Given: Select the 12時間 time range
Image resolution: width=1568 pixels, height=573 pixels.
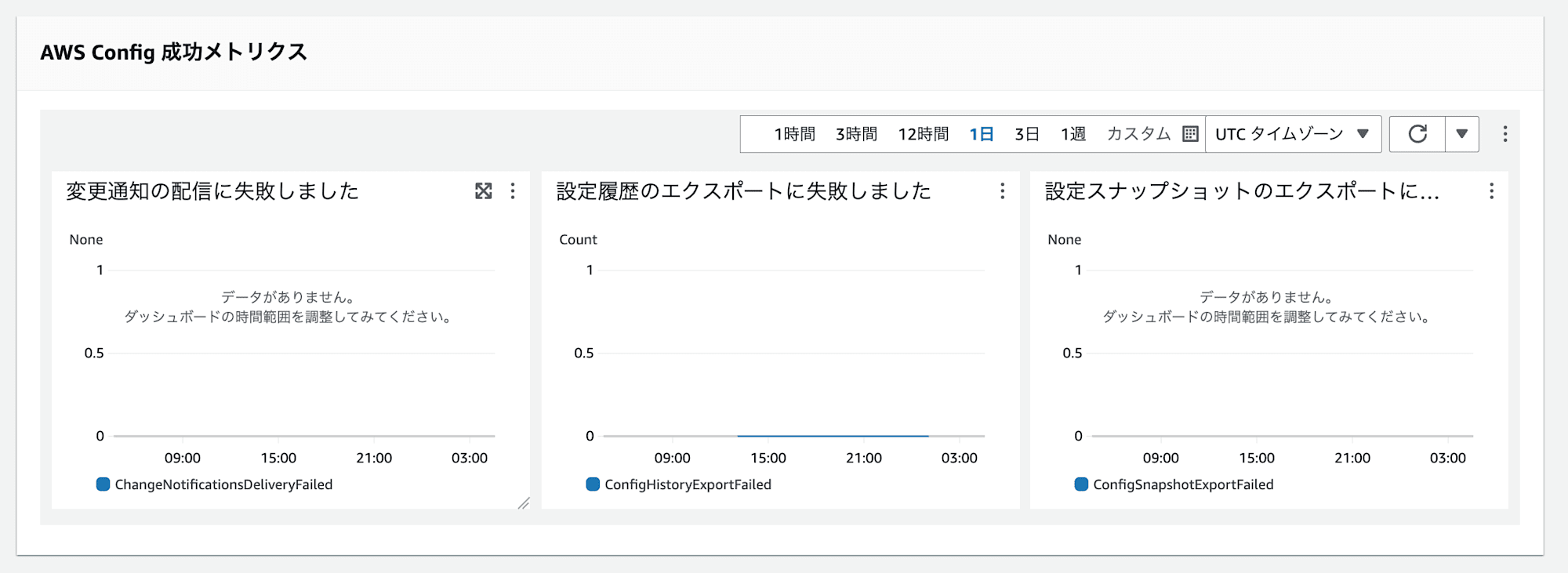Looking at the screenshot, I should (923, 134).
